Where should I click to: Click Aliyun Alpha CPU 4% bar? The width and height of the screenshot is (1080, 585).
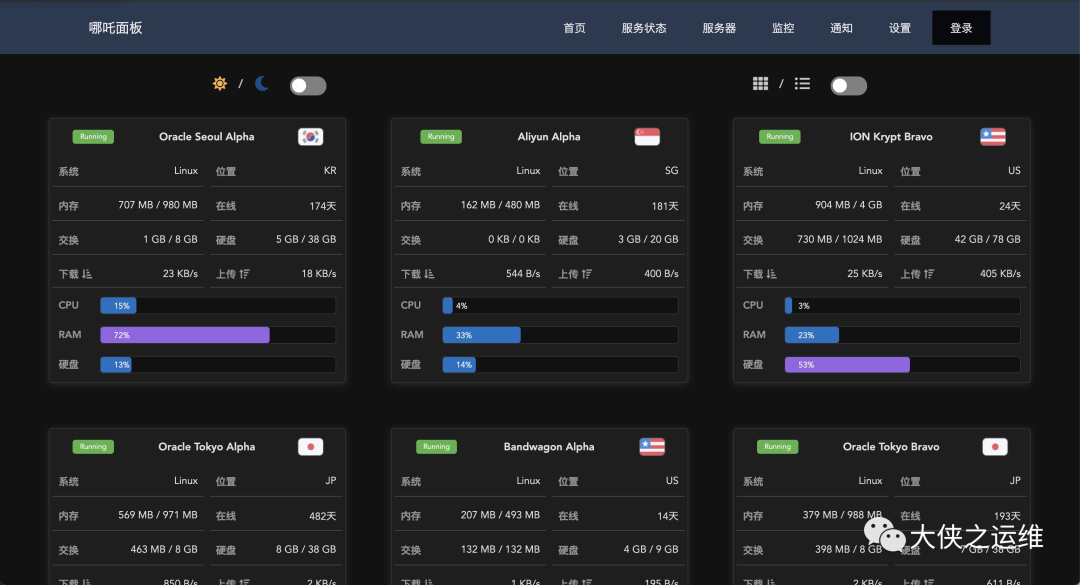560,305
